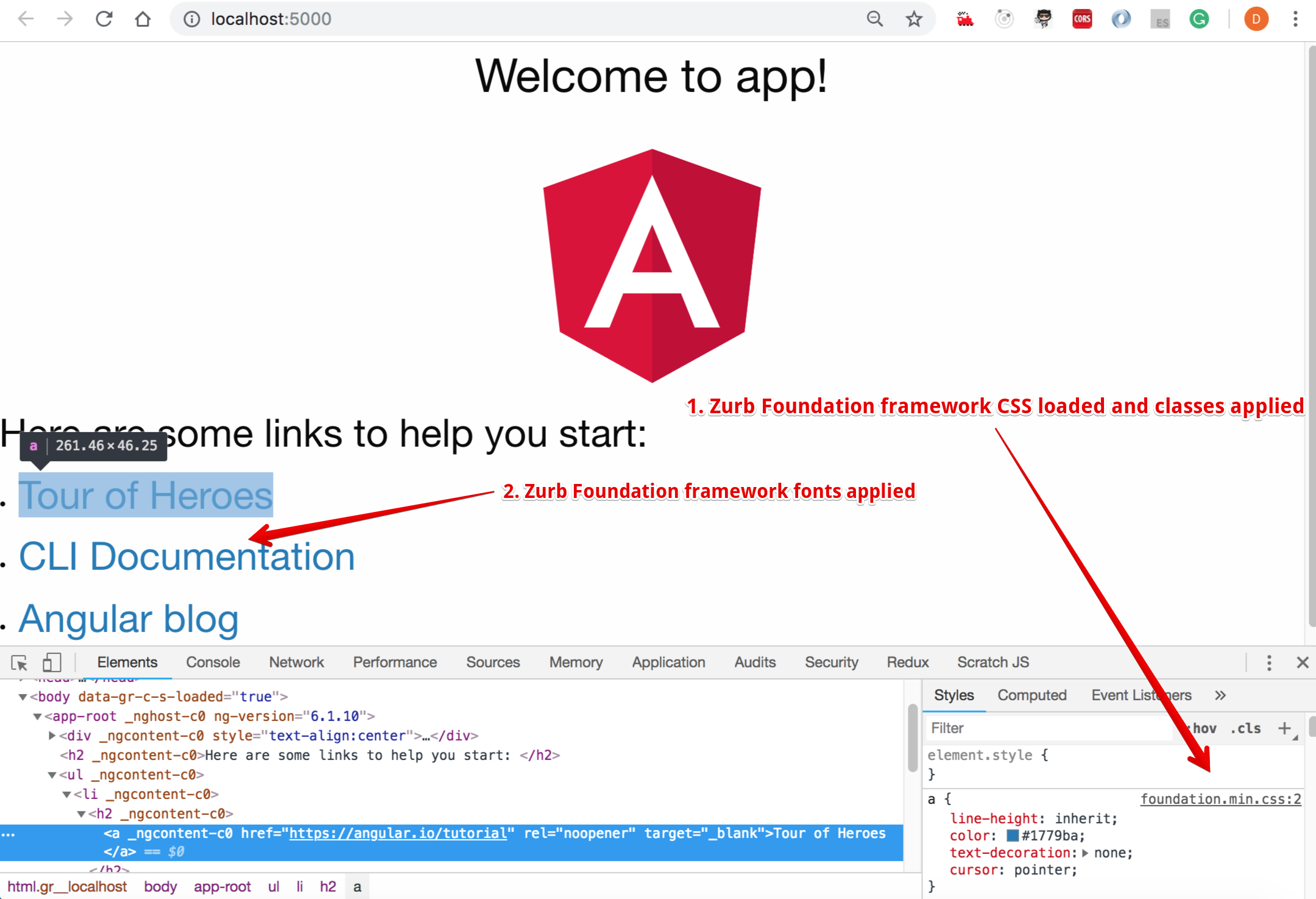The width and height of the screenshot is (1316, 899).
Task: Click the home page icon
Action: [143, 19]
